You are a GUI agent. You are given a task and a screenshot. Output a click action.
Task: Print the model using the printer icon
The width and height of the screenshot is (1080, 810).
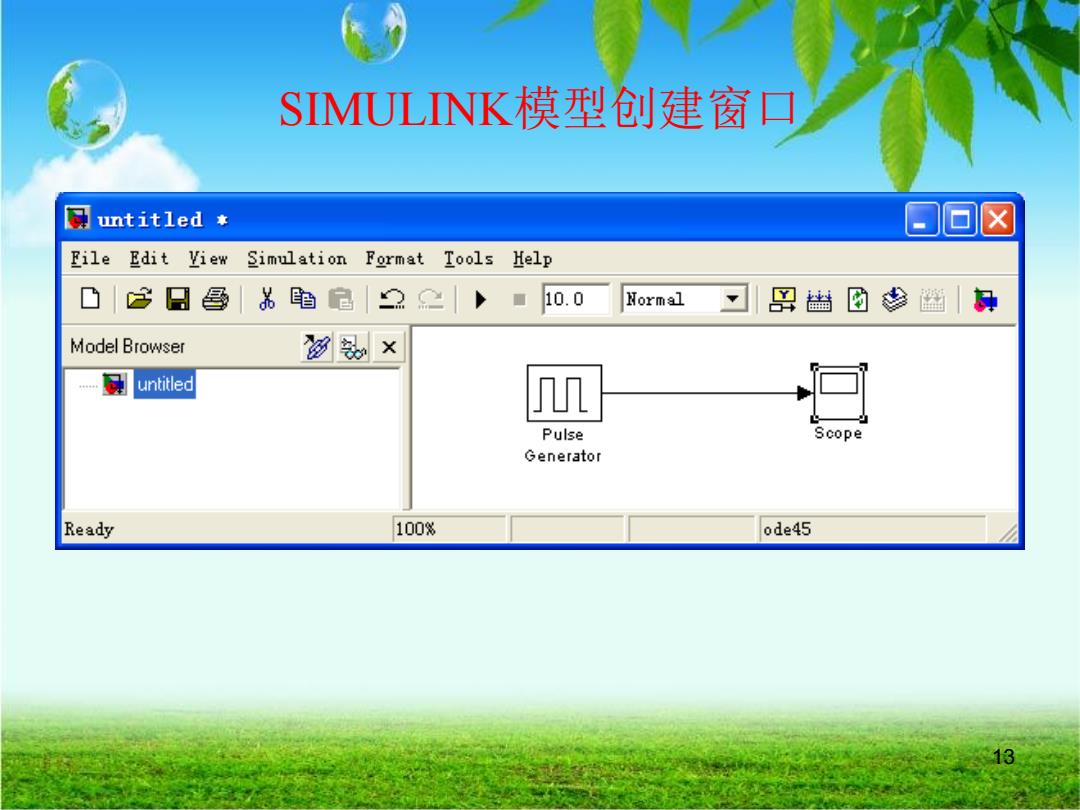216,299
